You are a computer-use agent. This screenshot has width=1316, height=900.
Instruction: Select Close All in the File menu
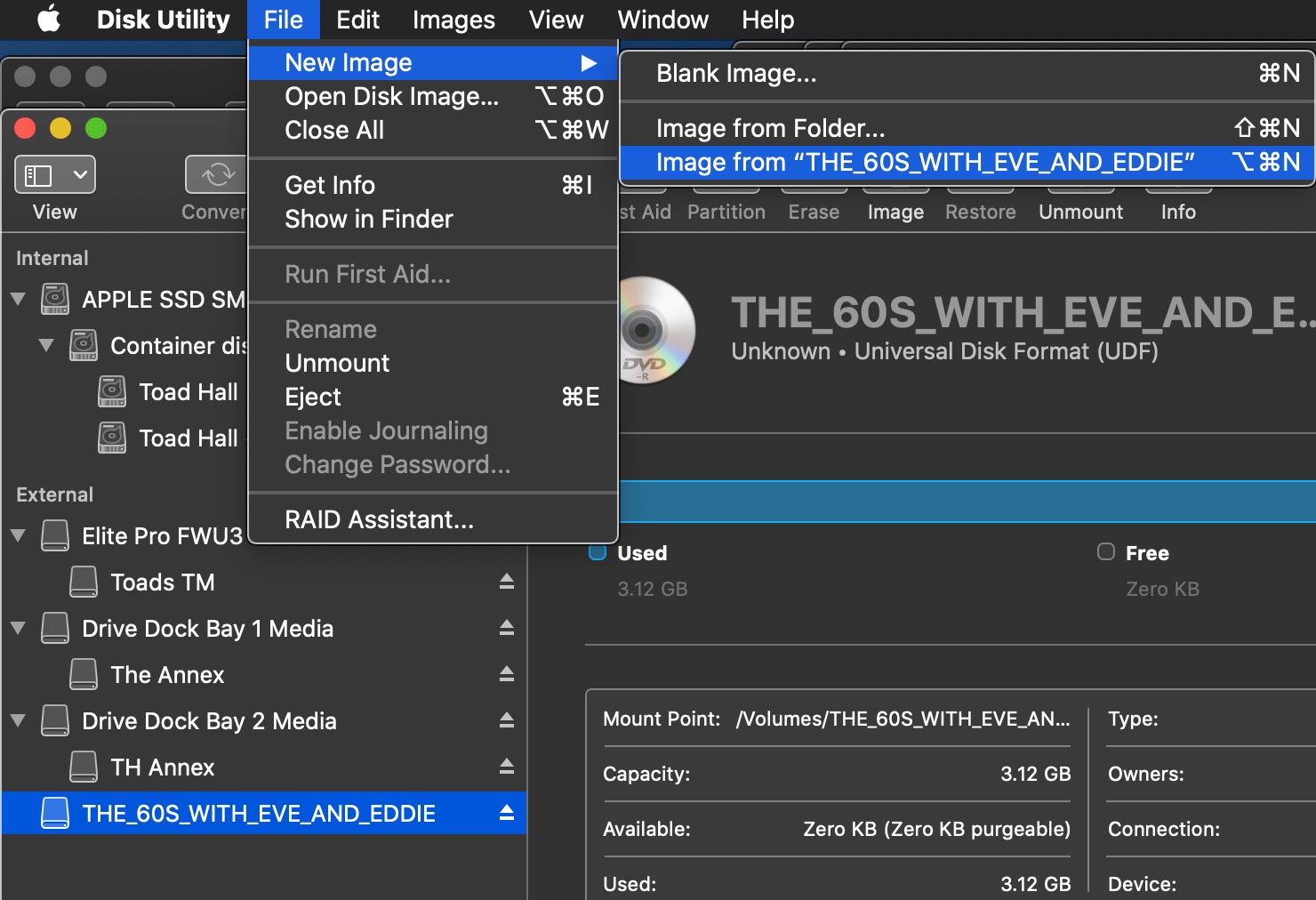[x=433, y=130]
